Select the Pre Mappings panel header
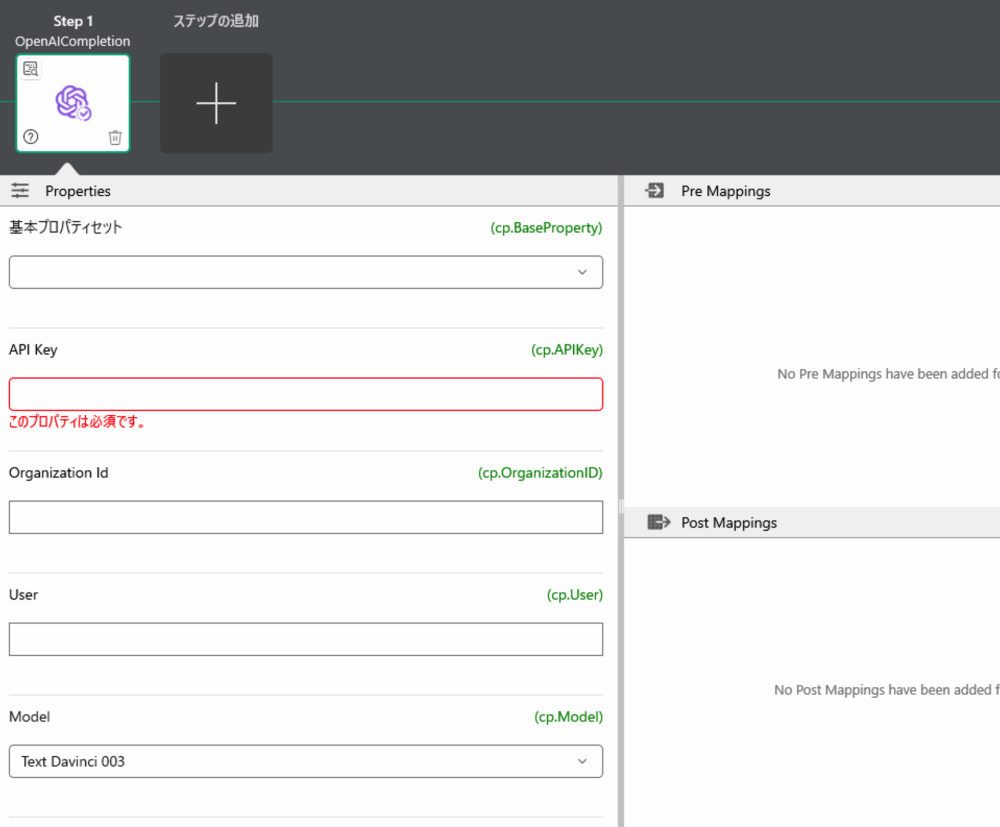This screenshot has width=1000, height=827. [x=725, y=191]
